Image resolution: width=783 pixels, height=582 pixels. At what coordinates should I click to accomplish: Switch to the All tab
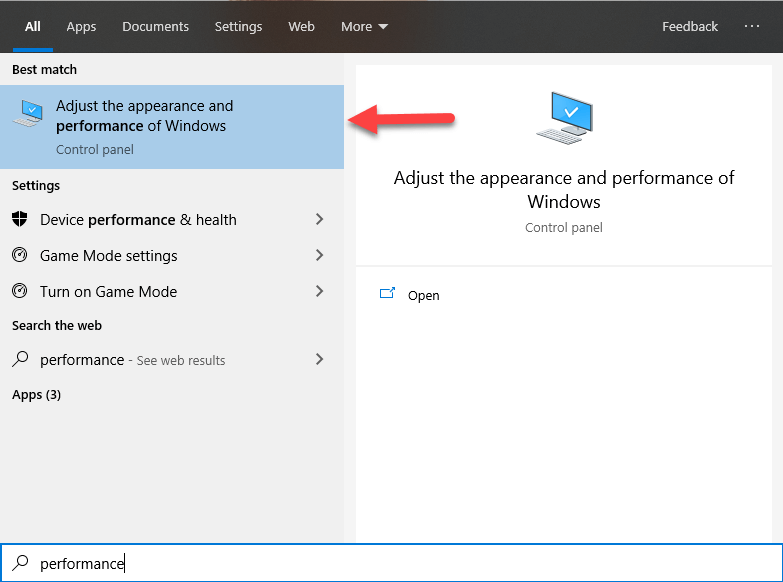(32, 26)
